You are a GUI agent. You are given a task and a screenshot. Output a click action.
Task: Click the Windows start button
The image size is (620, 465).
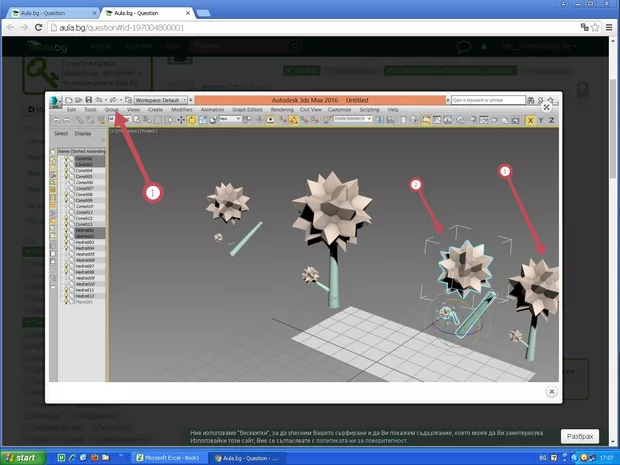(22, 457)
